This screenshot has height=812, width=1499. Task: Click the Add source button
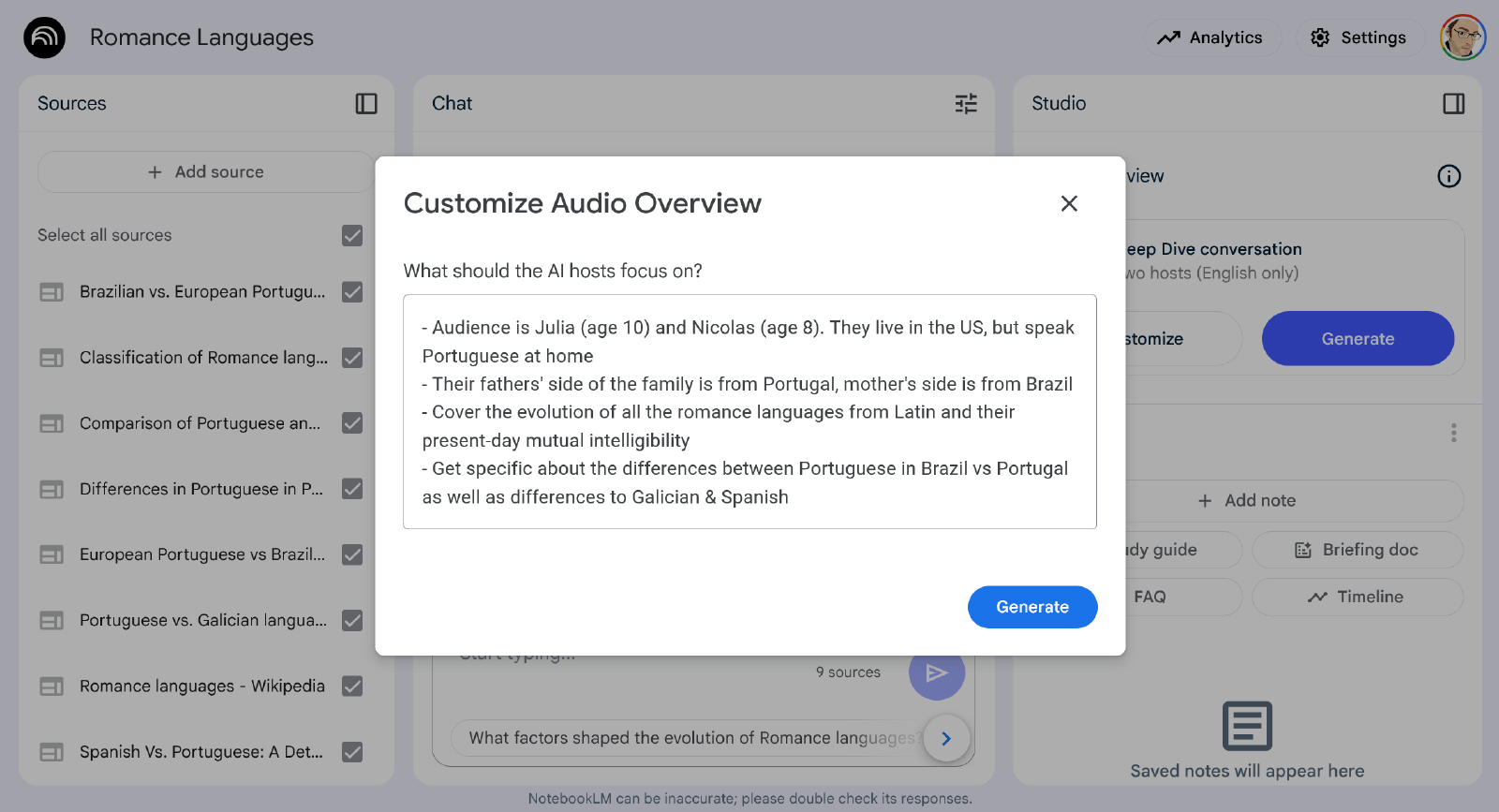pyautogui.click(x=206, y=172)
